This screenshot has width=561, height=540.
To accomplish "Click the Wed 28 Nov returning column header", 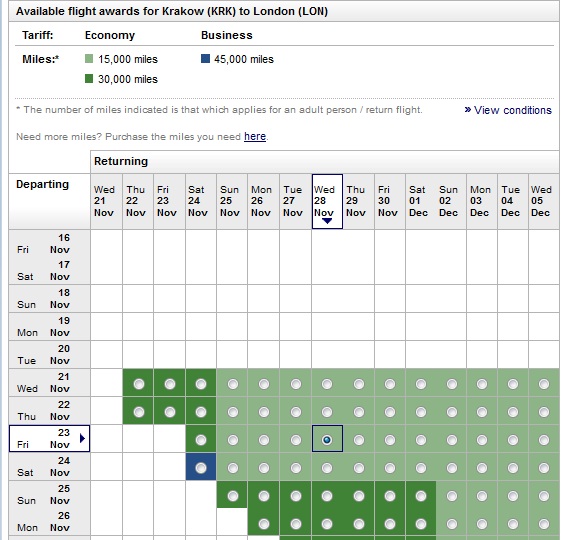I will pyautogui.click(x=327, y=201).
